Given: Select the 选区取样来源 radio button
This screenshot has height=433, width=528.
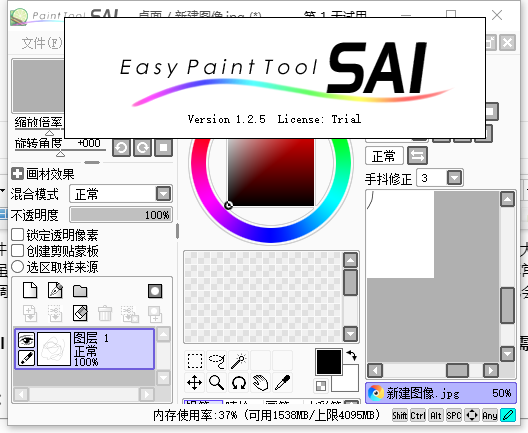Looking at the screenshot, I should click(18, 267).
